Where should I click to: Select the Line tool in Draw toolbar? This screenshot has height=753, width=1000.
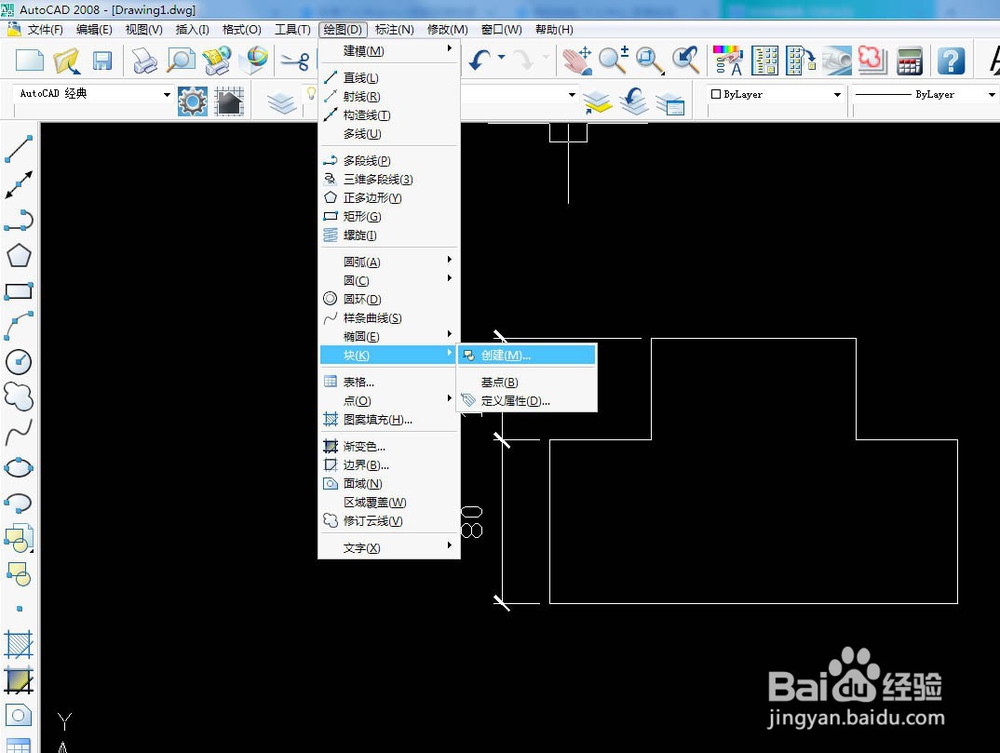click(x=18, y=149)
